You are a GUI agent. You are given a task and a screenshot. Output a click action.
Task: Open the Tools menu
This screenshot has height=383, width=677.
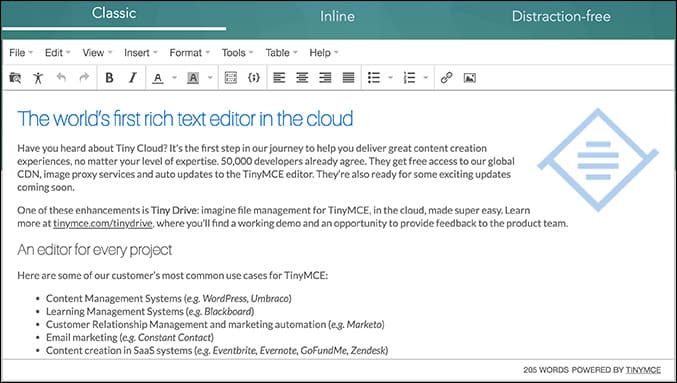237,53
